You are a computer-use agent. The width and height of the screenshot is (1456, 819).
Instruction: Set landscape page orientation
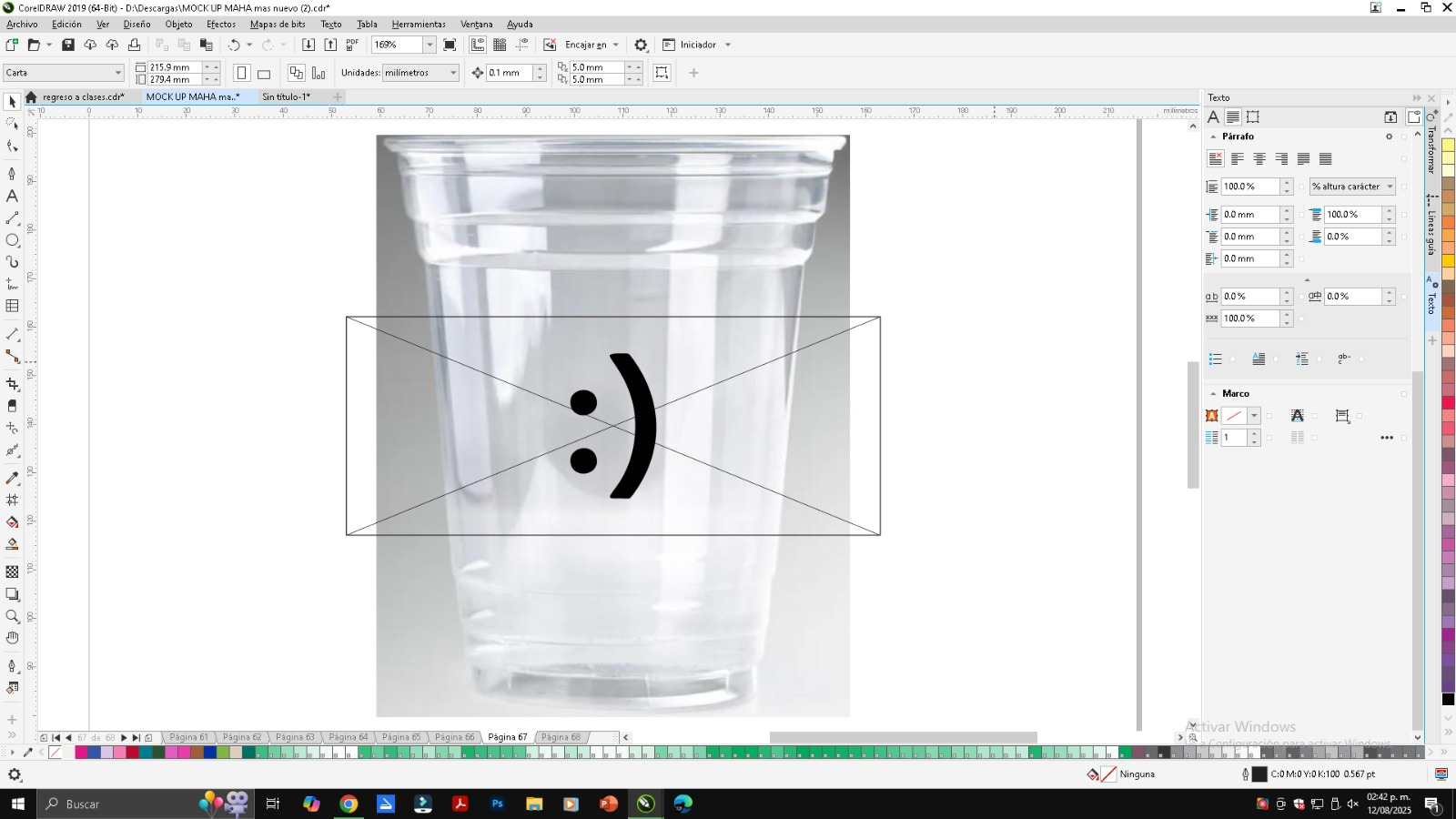click(264, 73)
